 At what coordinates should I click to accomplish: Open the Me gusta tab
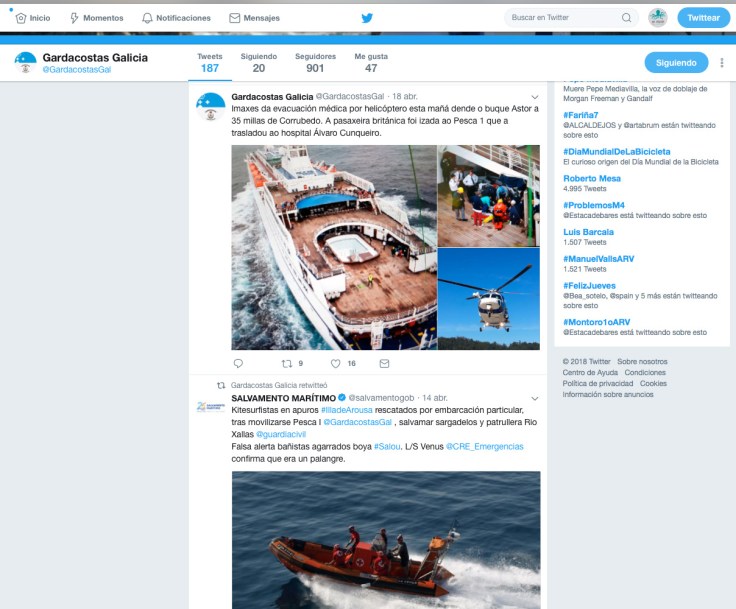(370, 63)
